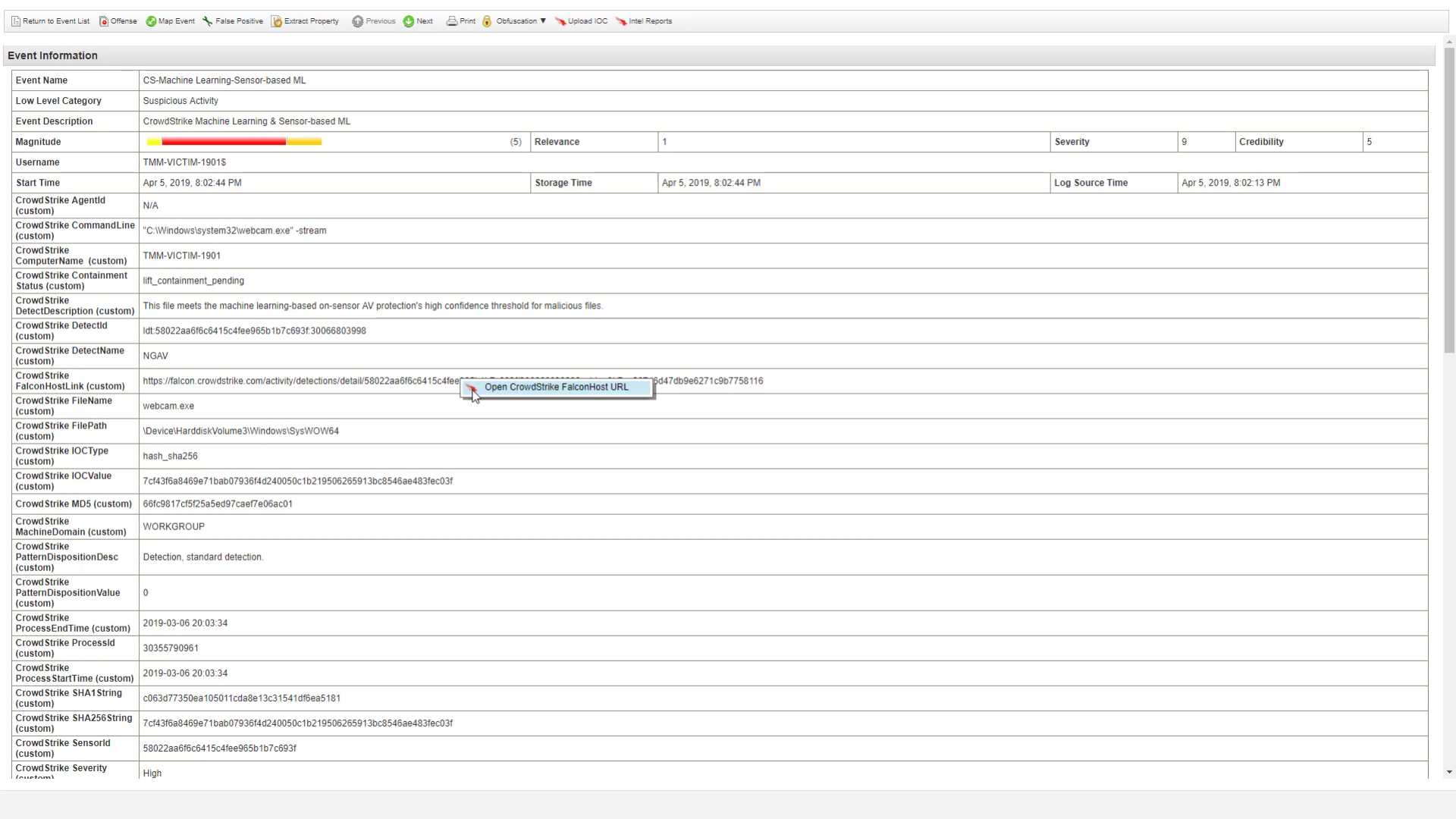Click the SHA1String hash value
This screenshot has width=1456, height=819.
pos(242,698)
